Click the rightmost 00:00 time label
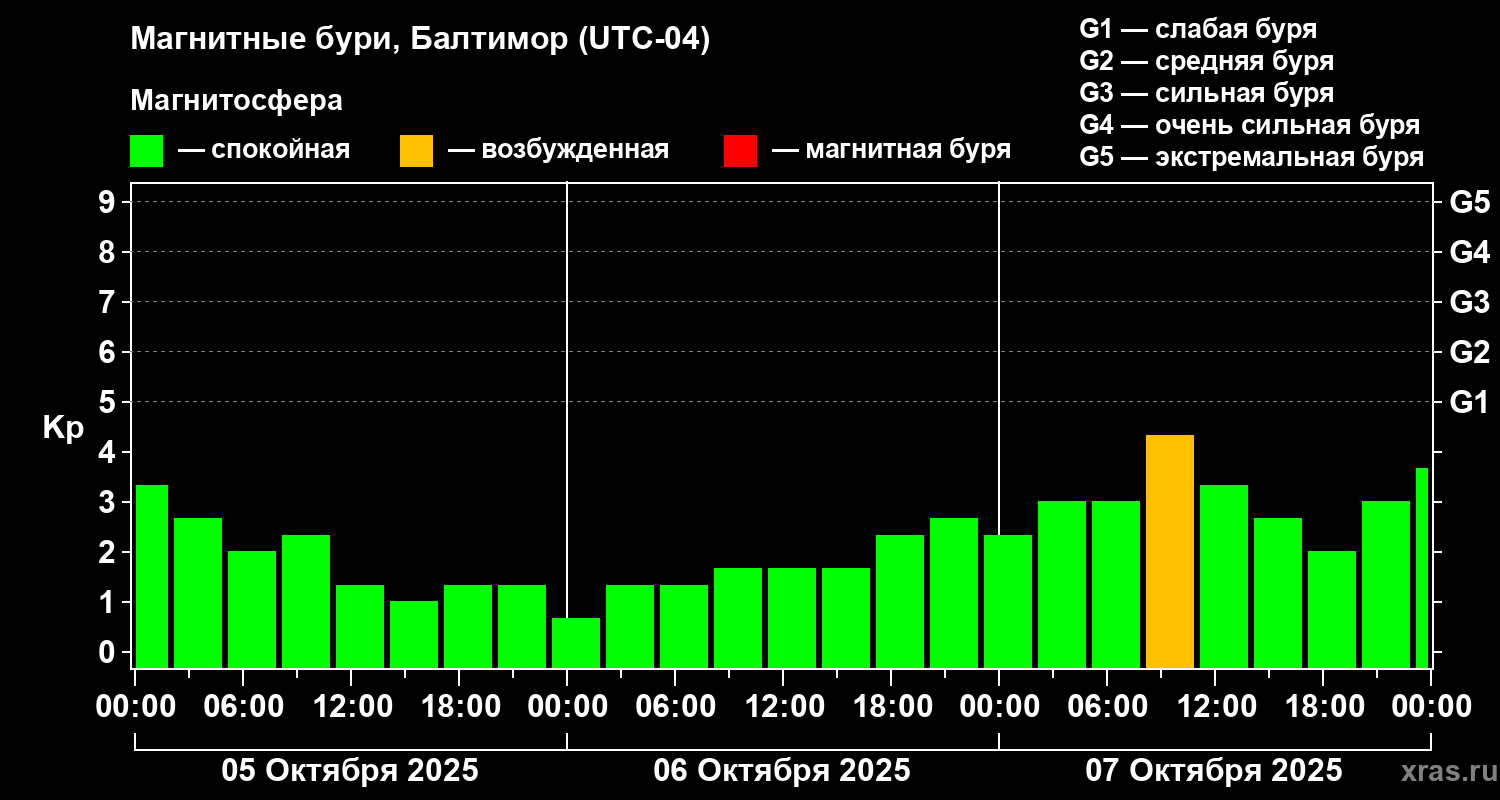Viewport: 1500px width, 800px height. tap(1431, 707)
